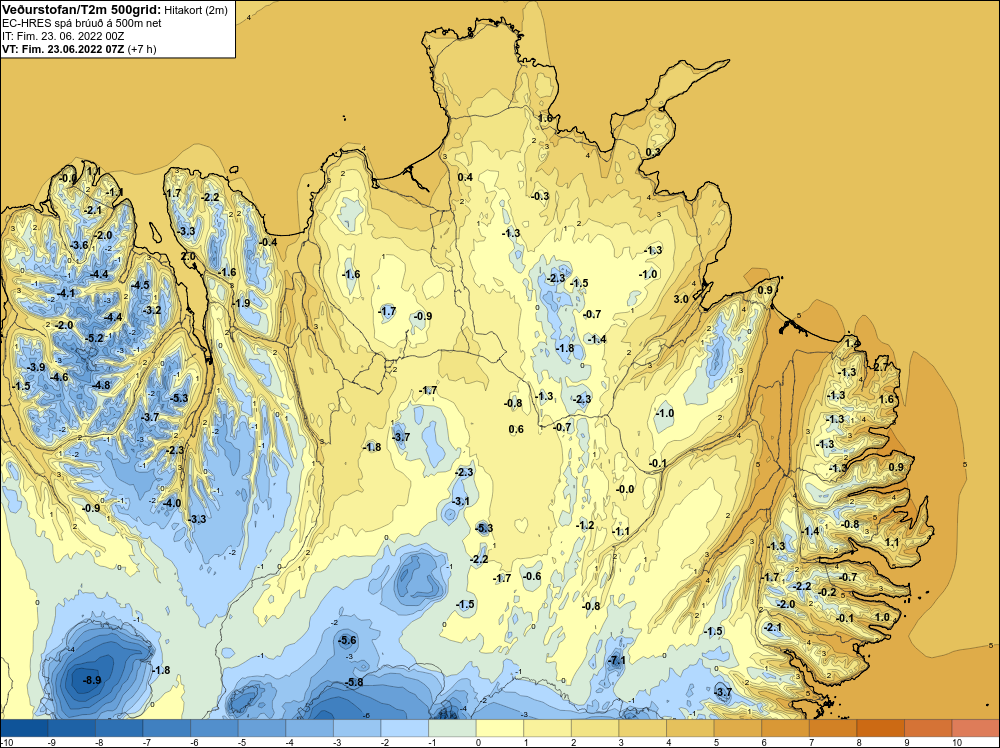Click the -1.2 temperature value
The width and height of the screenshot is (1000, 748).
tap(585, 525)
